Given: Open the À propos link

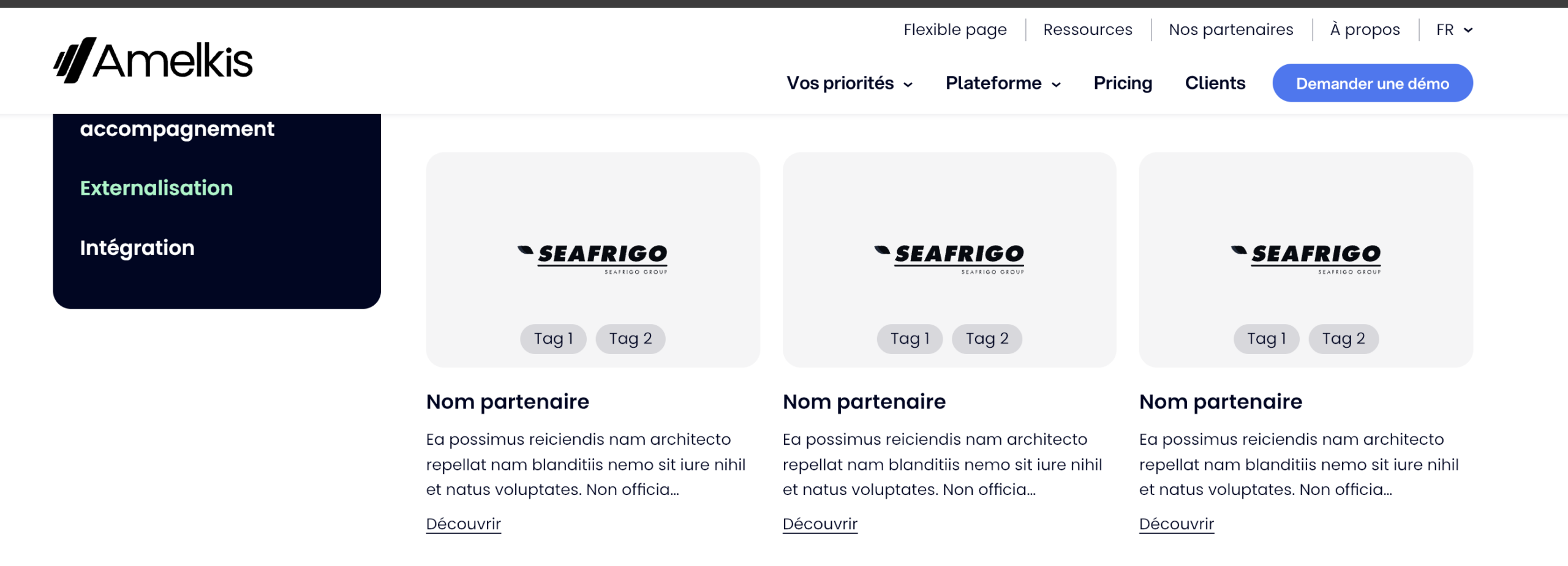Looking at the screenshot, I should coord(1365,30).
